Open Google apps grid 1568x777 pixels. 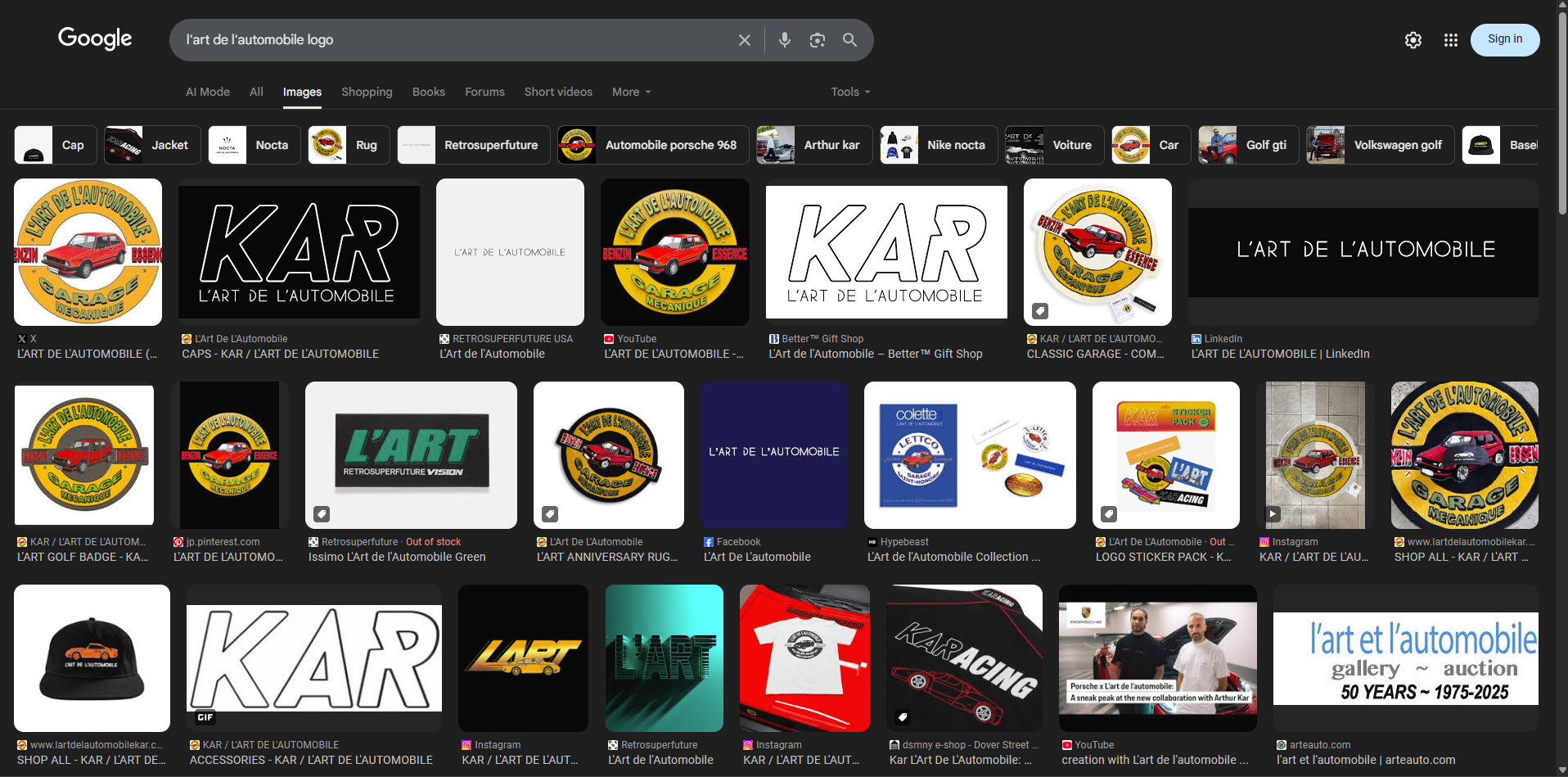click(x=1450, y=40)
